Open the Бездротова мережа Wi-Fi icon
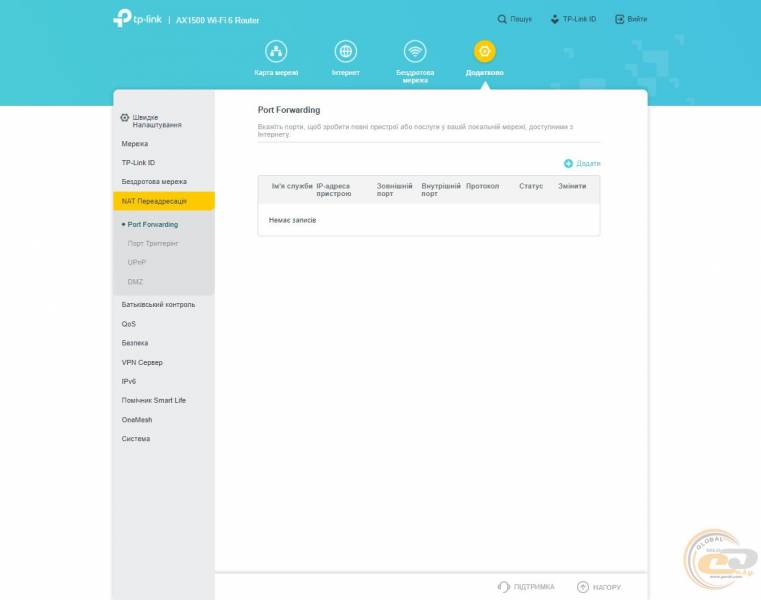This screenshot has height=600, width=761. point(415,51)
